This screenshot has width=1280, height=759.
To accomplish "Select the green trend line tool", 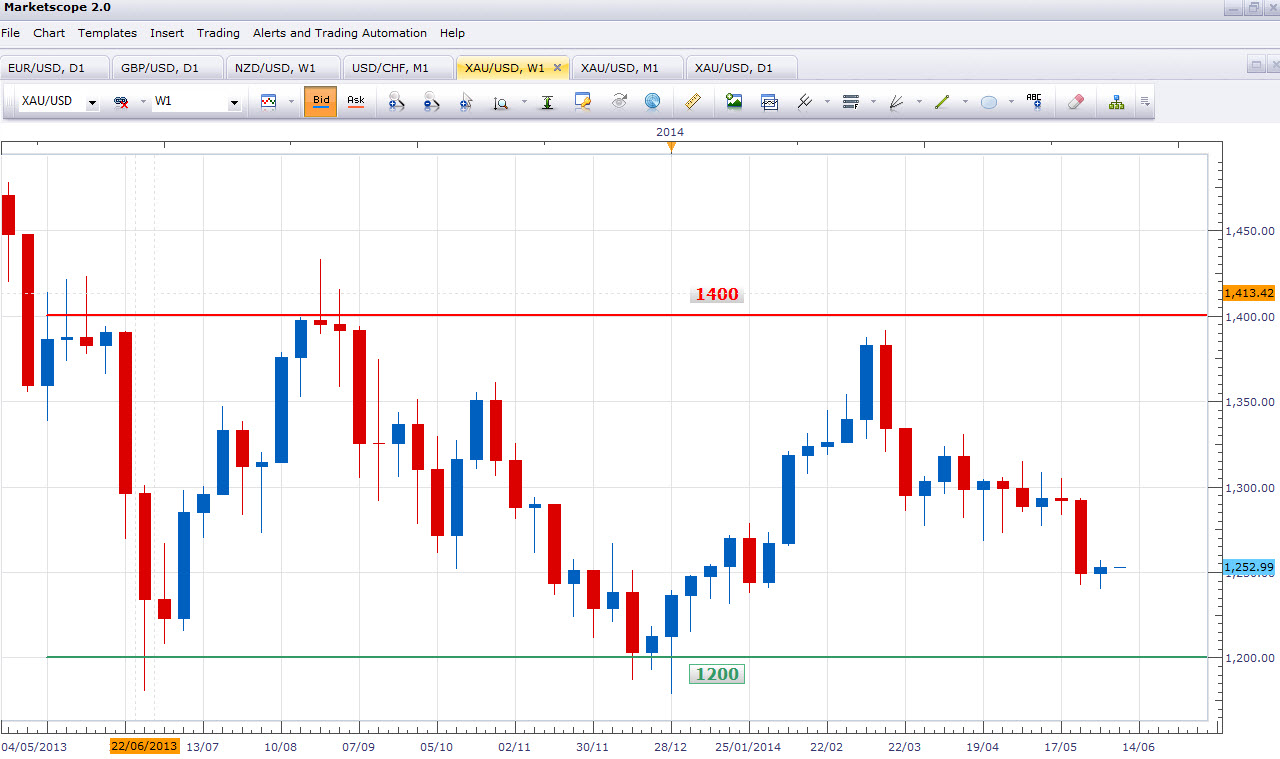I will (941, 102).
